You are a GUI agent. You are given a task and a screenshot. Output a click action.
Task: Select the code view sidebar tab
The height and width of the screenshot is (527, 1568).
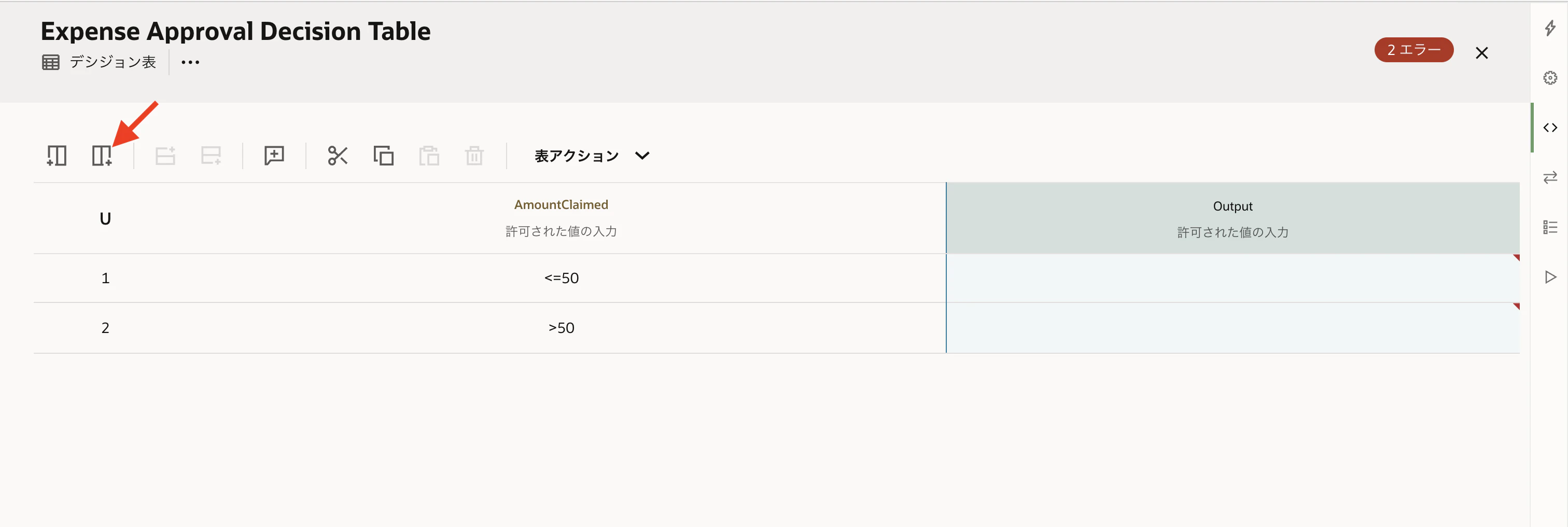1550,128
